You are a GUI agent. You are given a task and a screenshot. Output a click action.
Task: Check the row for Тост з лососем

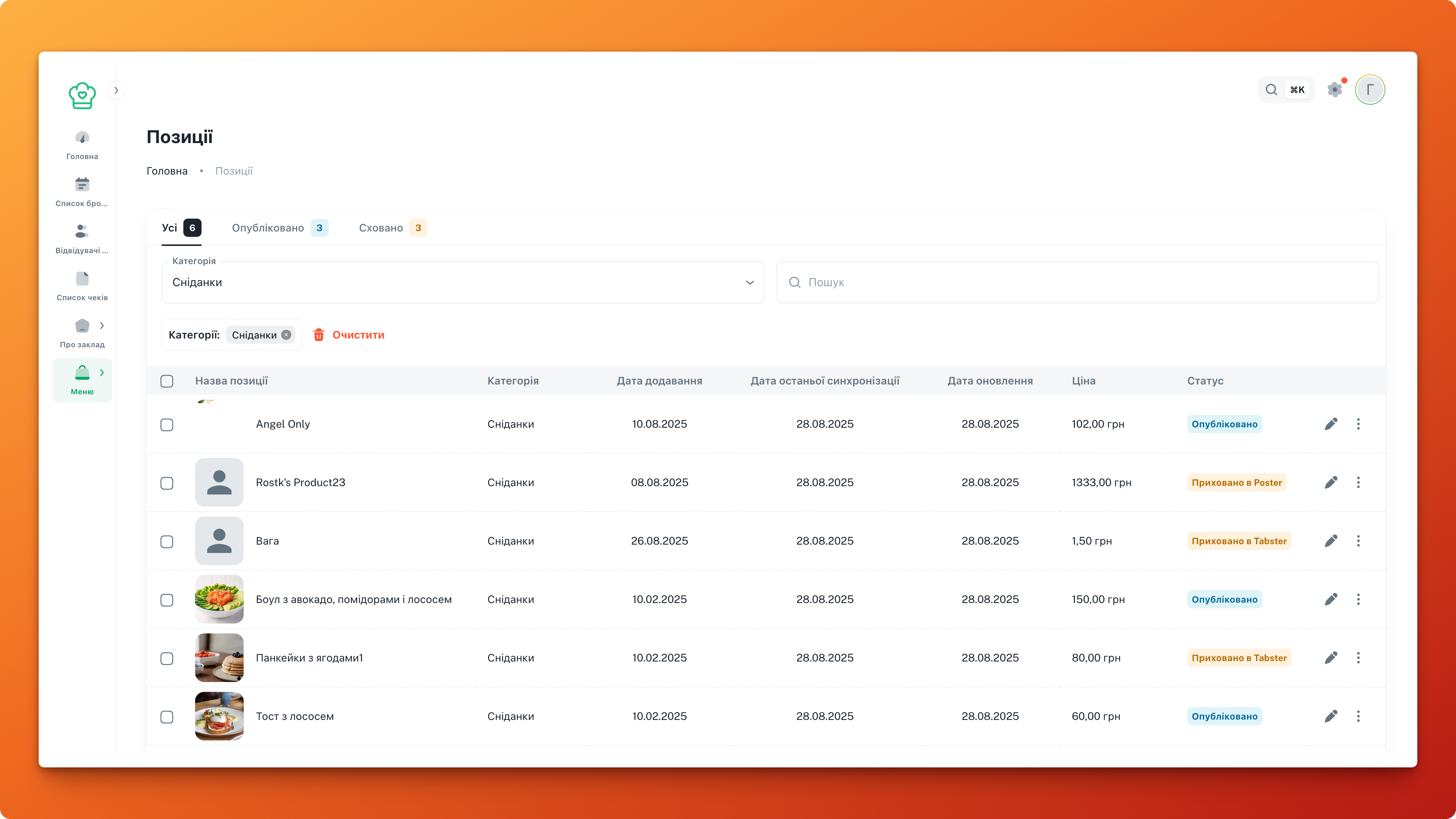[x=167, y=717]
